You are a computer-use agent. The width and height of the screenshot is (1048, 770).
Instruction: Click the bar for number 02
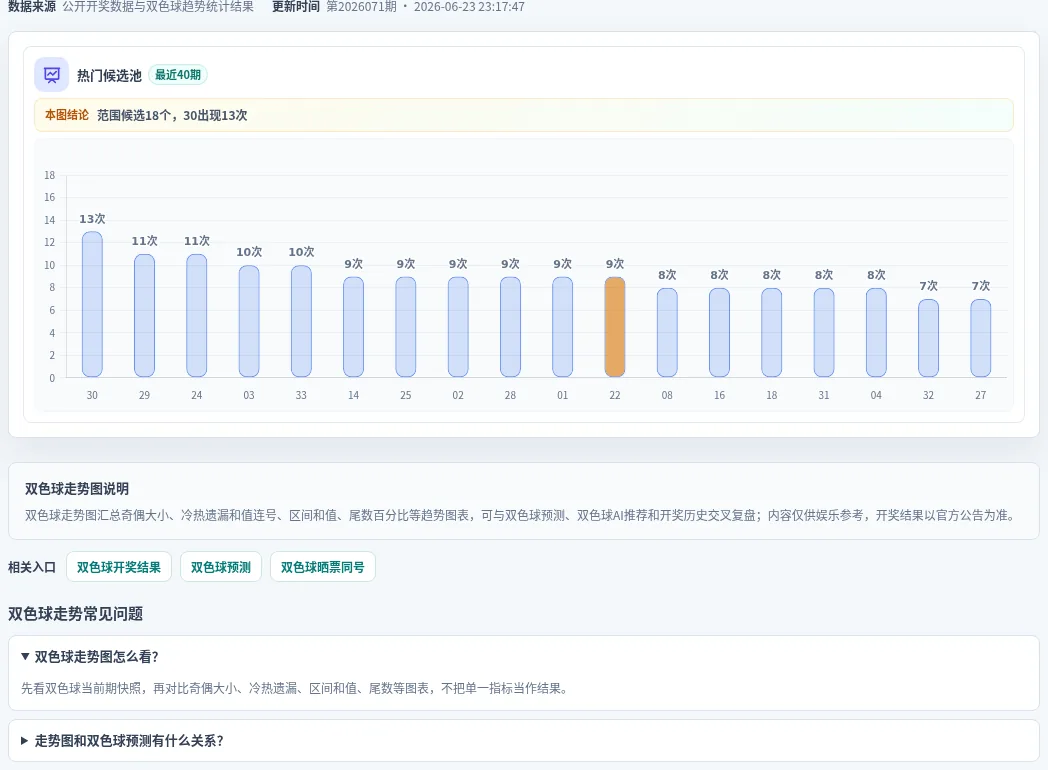tap(458, 327)
